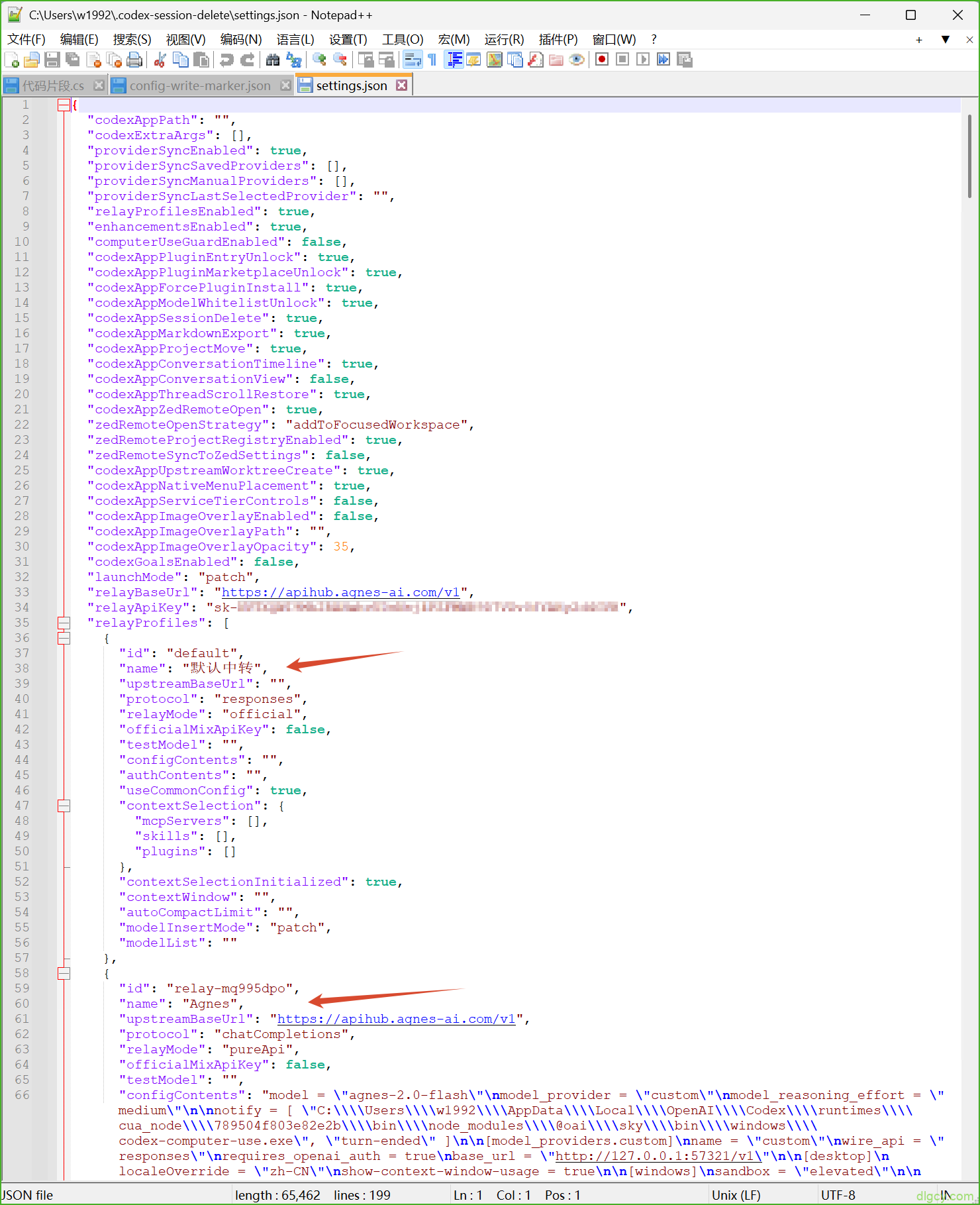980x1205 pixels.
Task: Click the Zoom in magnifier icon
Action: pos(319,60)
